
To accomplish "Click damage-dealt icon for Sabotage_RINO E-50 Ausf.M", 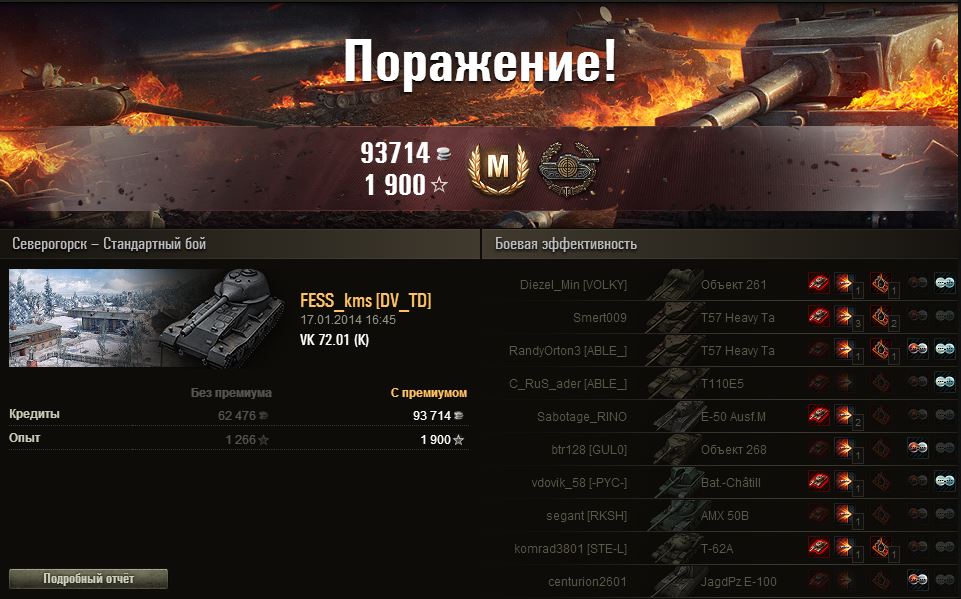I will pyautogui.click(x=845, y=415).
